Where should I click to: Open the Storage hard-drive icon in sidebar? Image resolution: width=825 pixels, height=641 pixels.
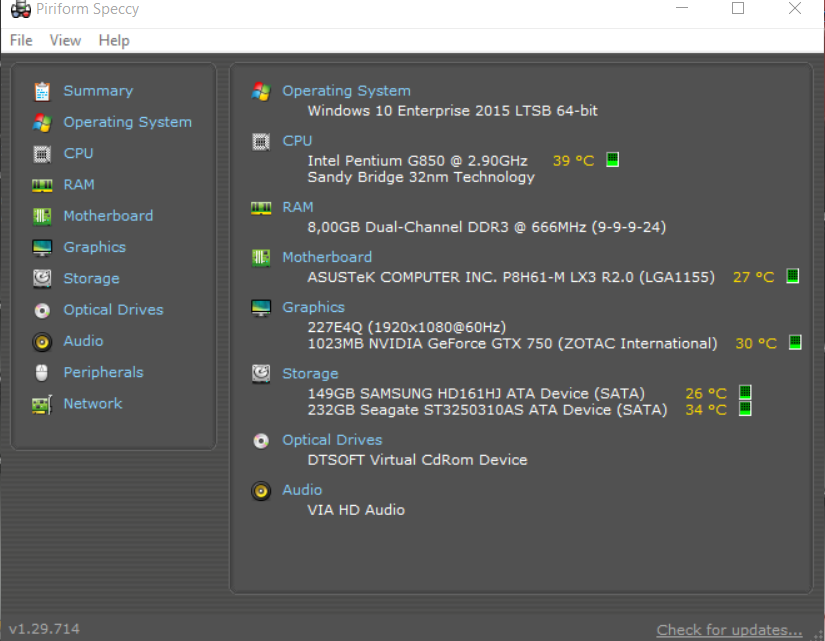[x=42, y=279]
